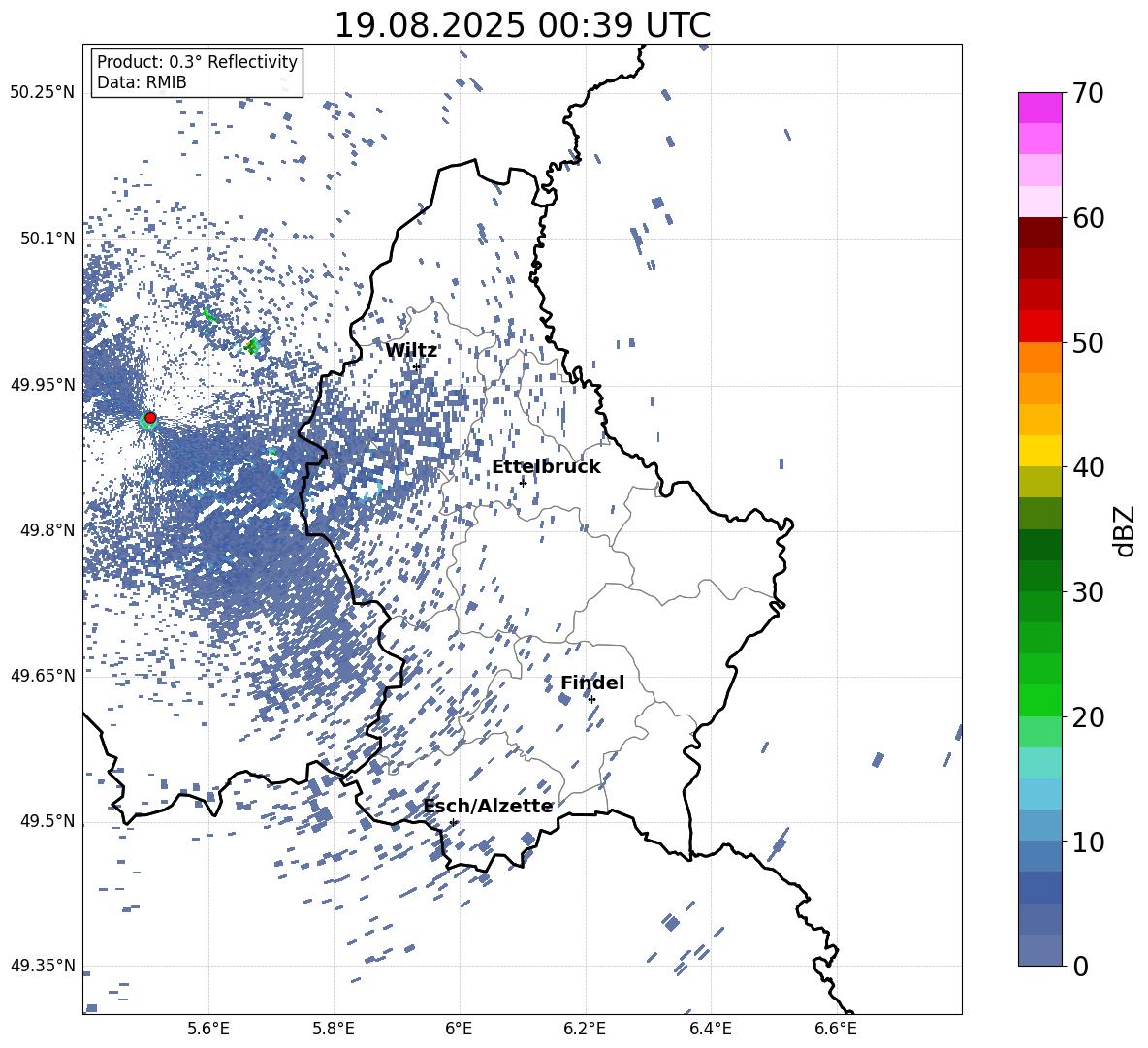Click the bright green colorbar segment at 20
This screenshot has height=1048, width=1148.
click(1040, 700)
